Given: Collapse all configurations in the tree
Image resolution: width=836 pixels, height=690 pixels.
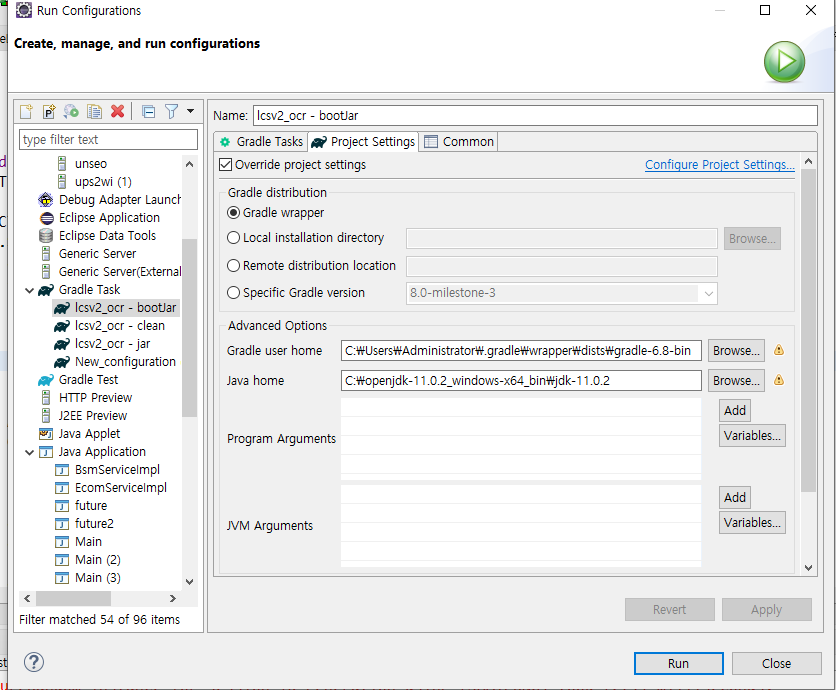Looking at the screenshot, I should click(148, 111).
